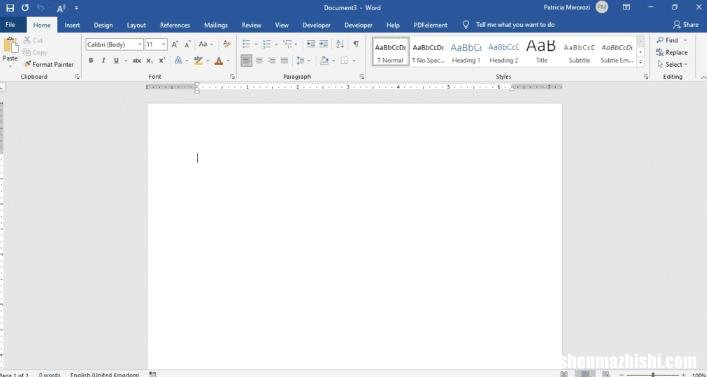The image size is (707, 377).
Task: Switch to the Layout tab
Action: pos(136,25)
